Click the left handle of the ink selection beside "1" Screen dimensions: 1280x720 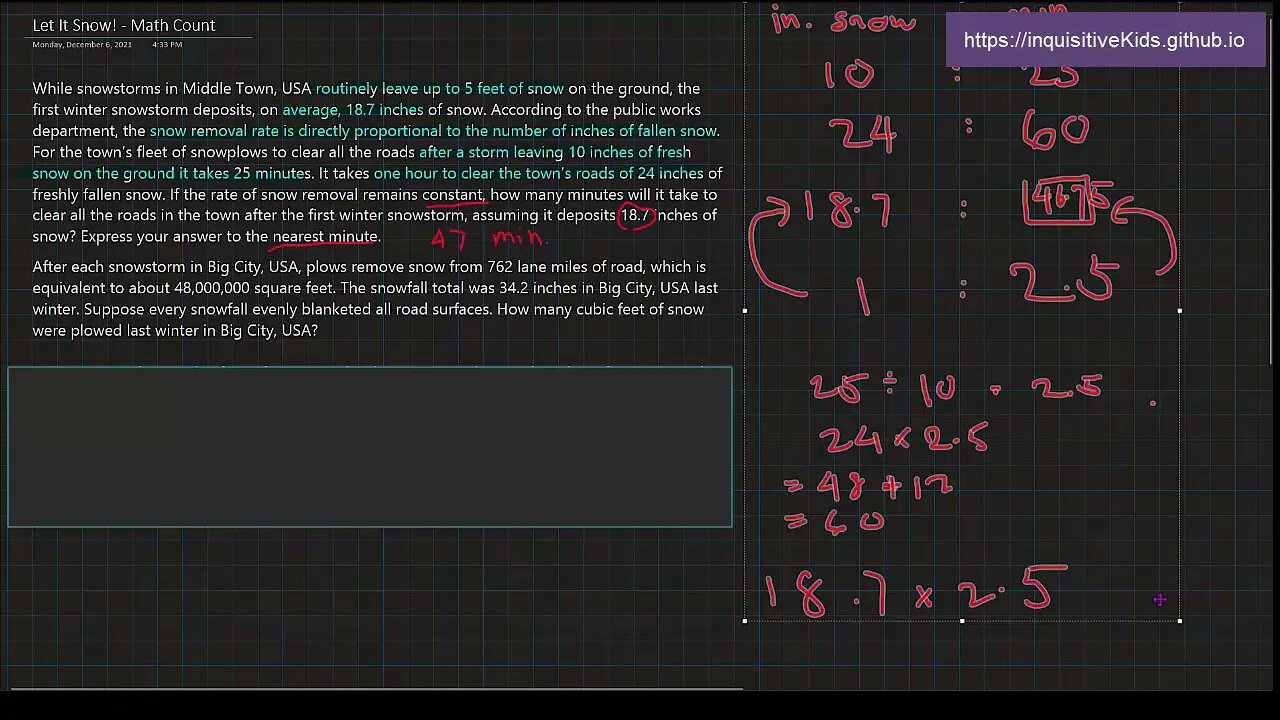745,311
